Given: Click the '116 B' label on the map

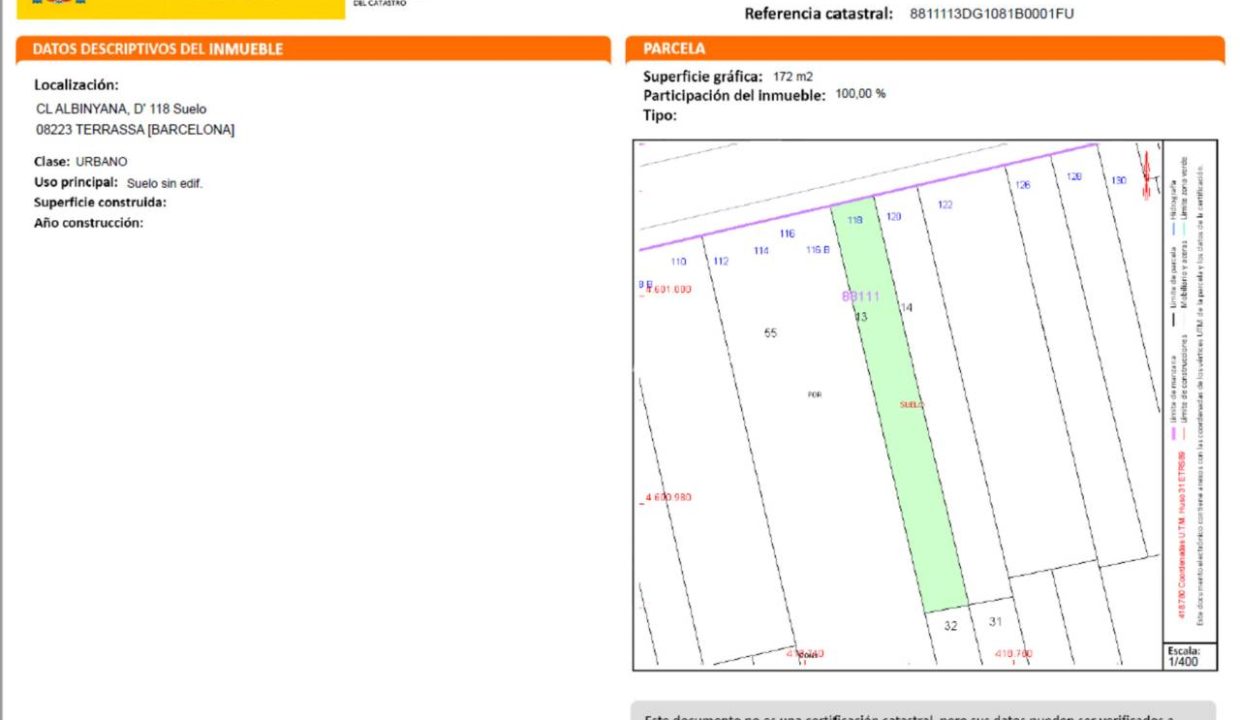Looking at the screenshot, I should [x=818, y=250].
